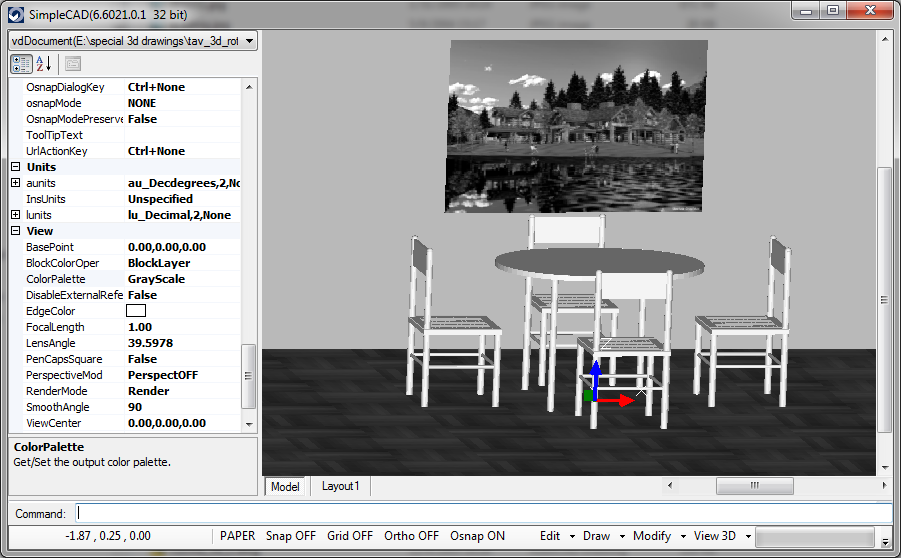This screenshot has height=558, width=901.
Task: Expand the lunits property node
Action: coord(16,215)
